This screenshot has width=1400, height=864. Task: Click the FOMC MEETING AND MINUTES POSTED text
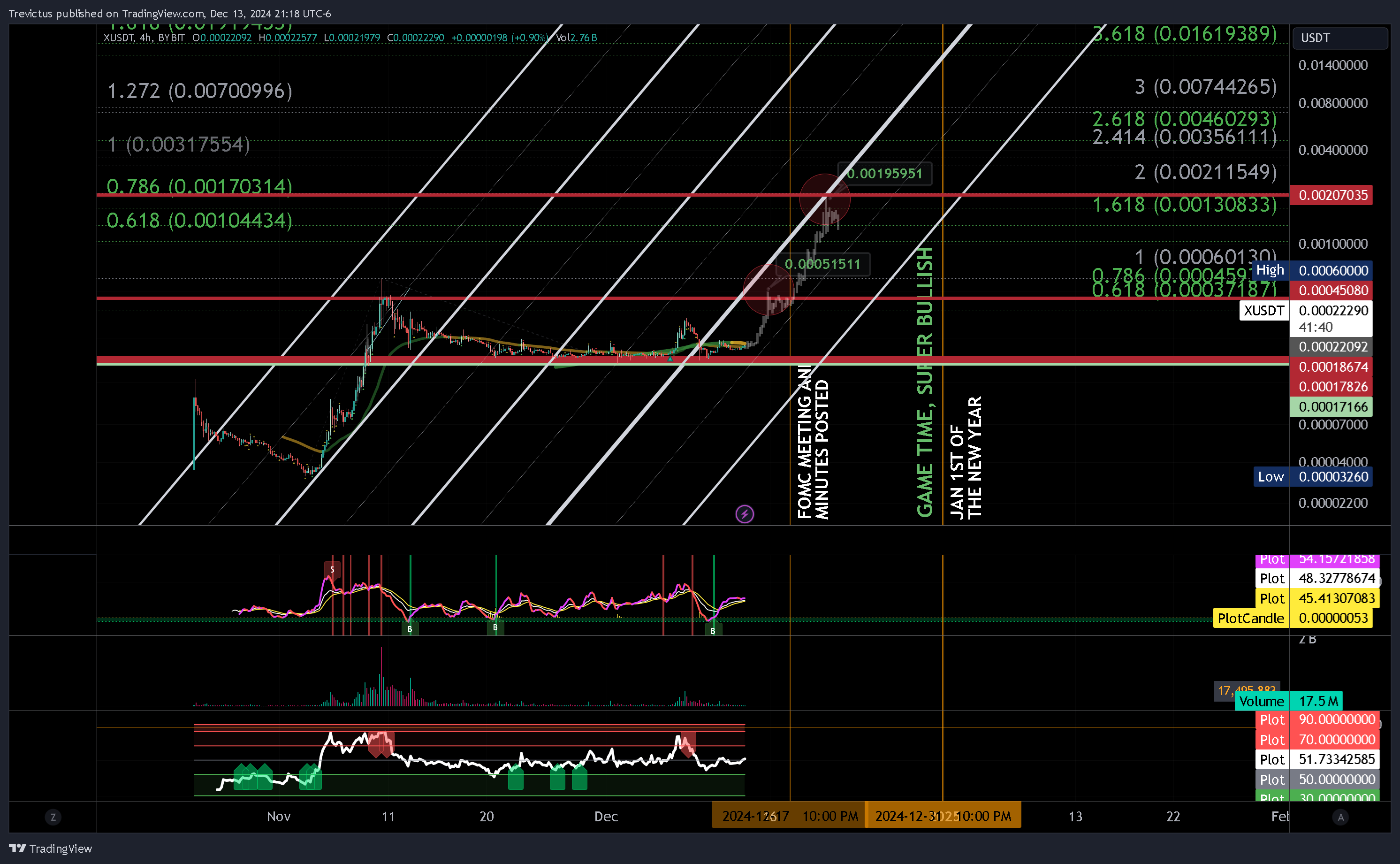pyautogui.click(x=813, y=443)
